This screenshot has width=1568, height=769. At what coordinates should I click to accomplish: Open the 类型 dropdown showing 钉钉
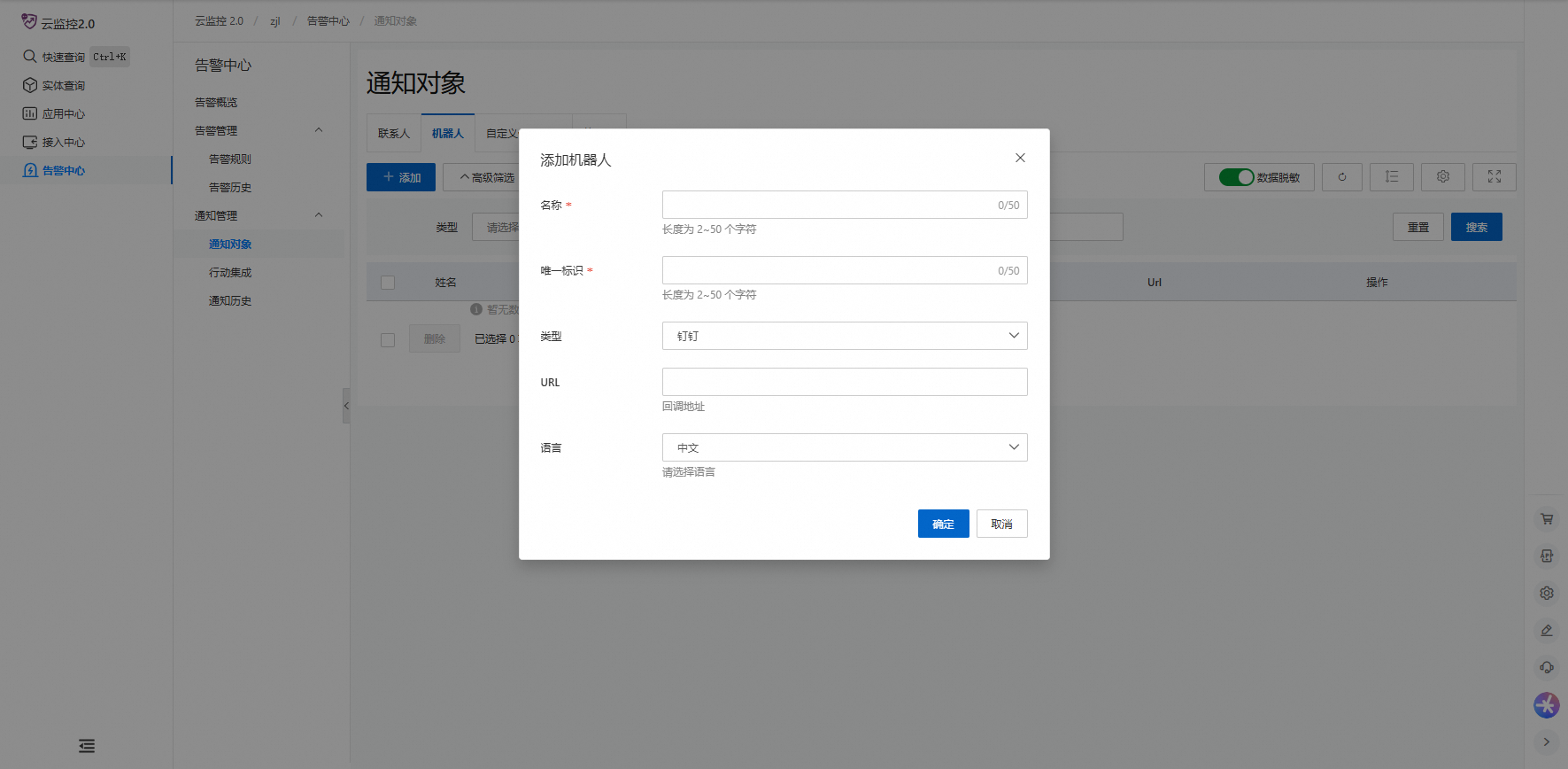coord(845,336)
